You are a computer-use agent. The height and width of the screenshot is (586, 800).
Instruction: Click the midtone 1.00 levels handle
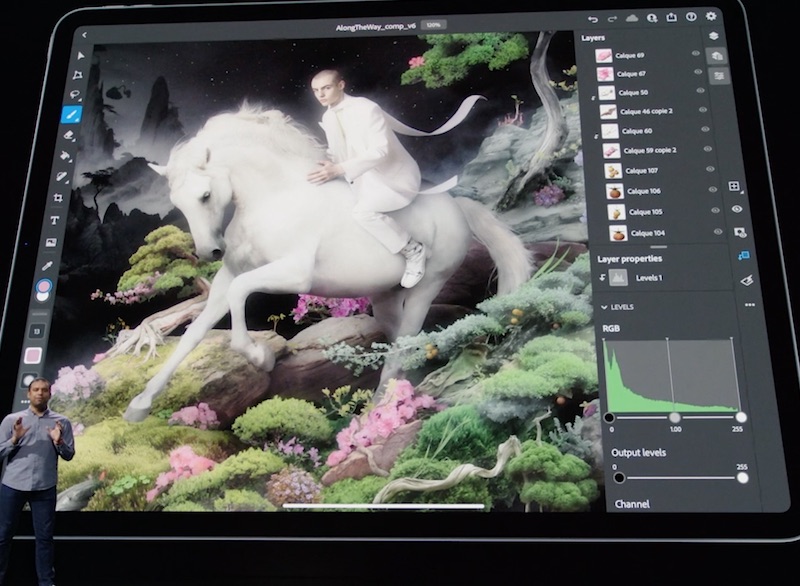tap(674, 418)
